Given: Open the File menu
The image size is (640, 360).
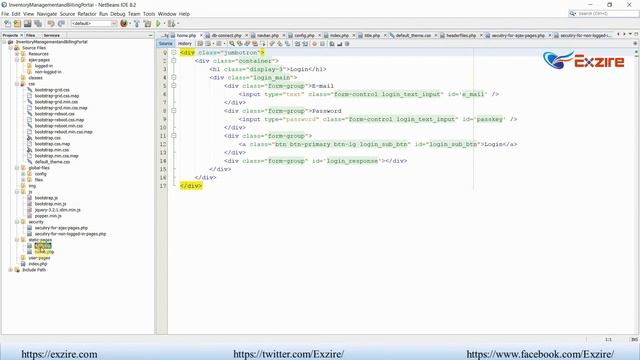Looking at the screenshot, I should coord(5,14).
